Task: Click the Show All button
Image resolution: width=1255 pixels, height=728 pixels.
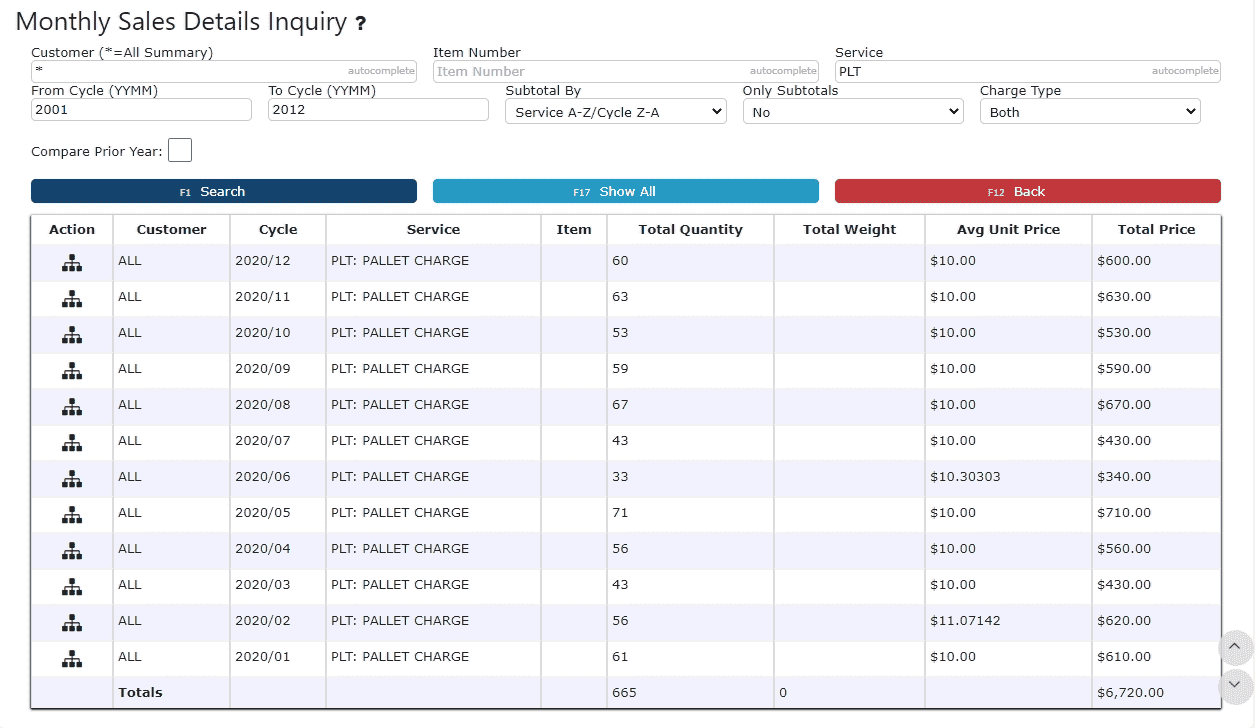Action: click(x=625, y=191)
